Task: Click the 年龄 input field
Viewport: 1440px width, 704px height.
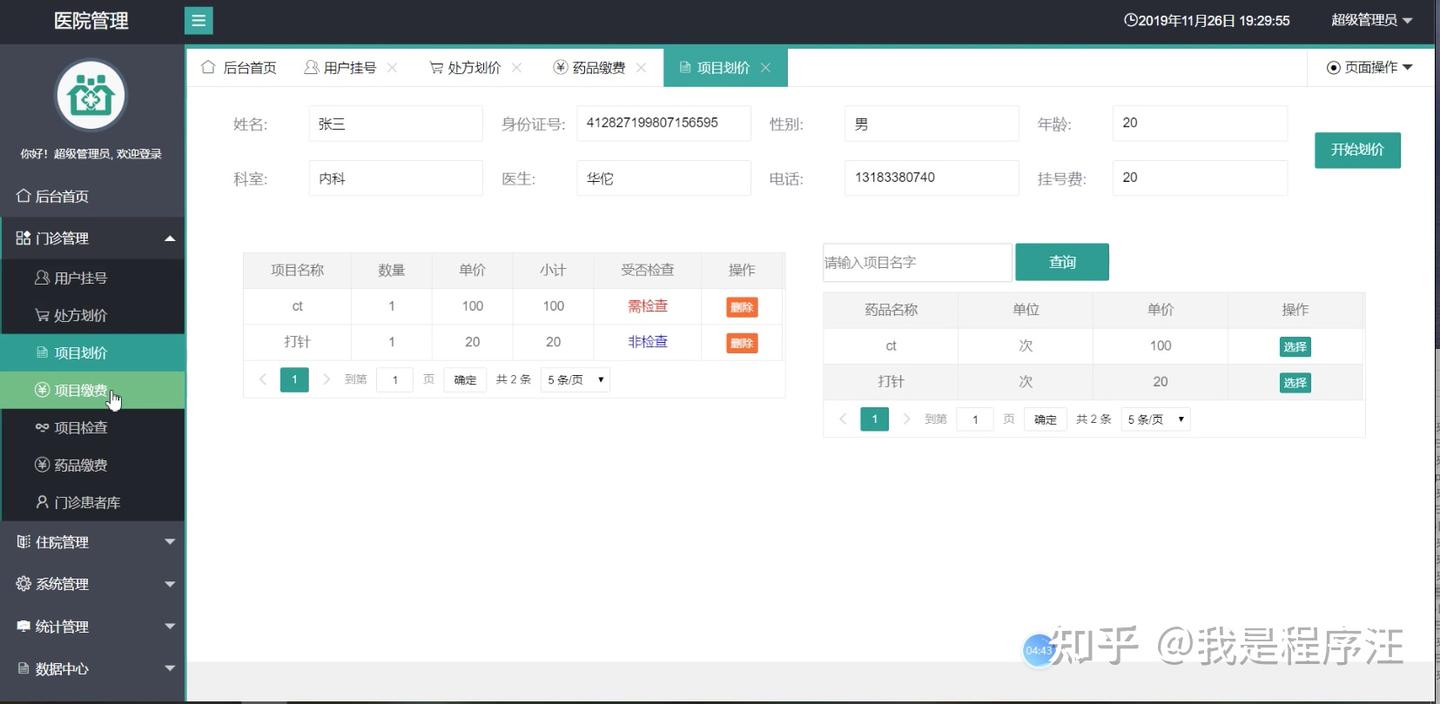Action: coord(1199,124)
